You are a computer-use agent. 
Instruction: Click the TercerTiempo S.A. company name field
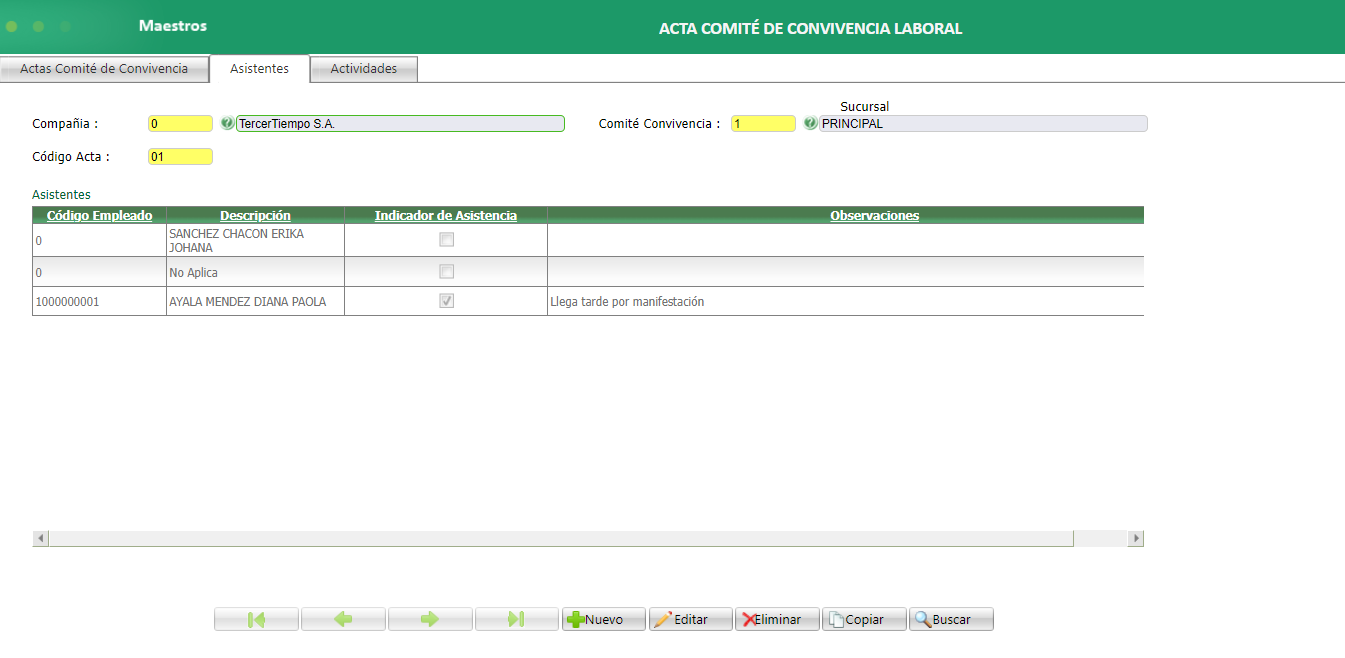(x=400, y=124)
